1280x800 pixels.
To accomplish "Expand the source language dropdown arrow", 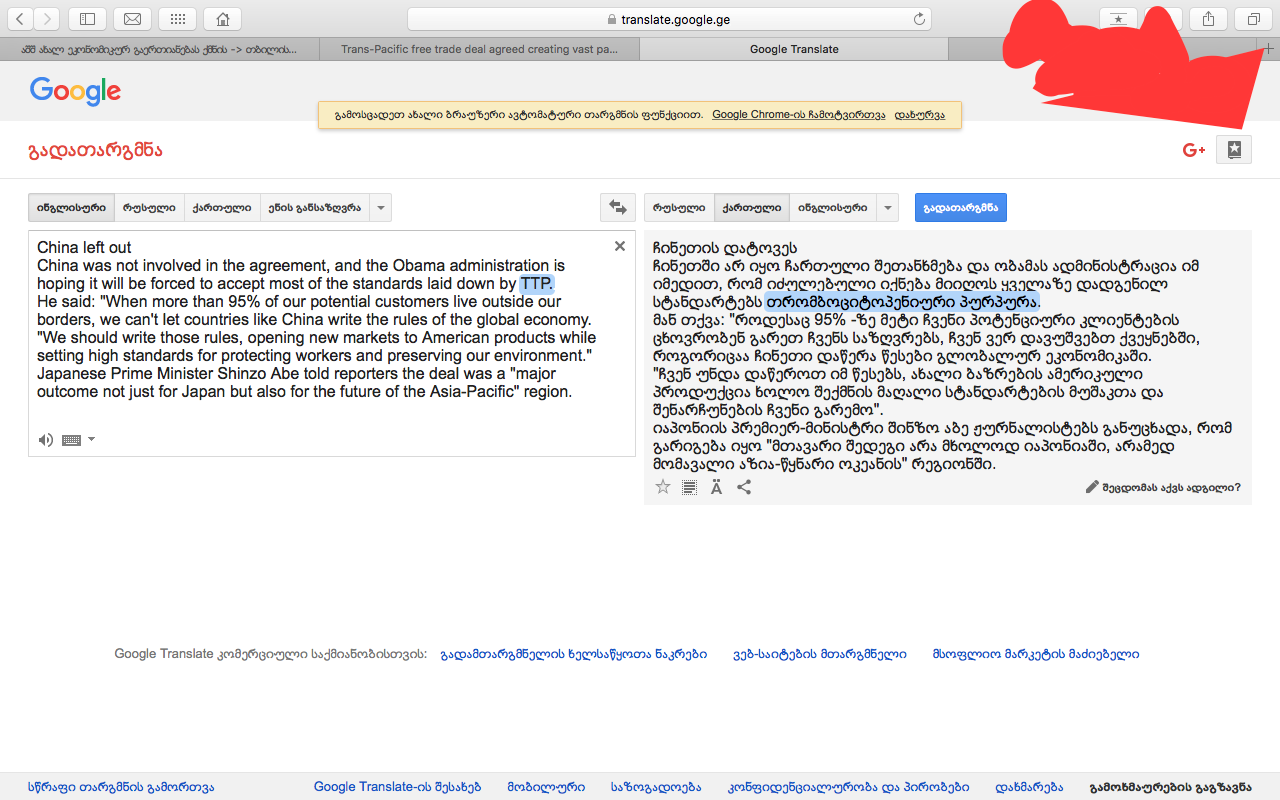I will click(x=380, y=208).
